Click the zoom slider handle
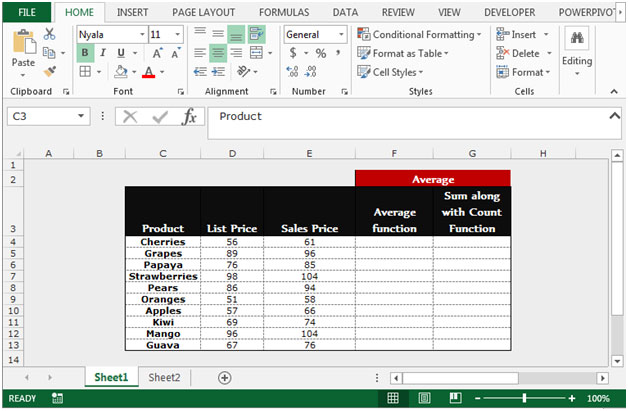Image resolution: width=628 pixels, height=411 pixels. (x=524, y=398)
